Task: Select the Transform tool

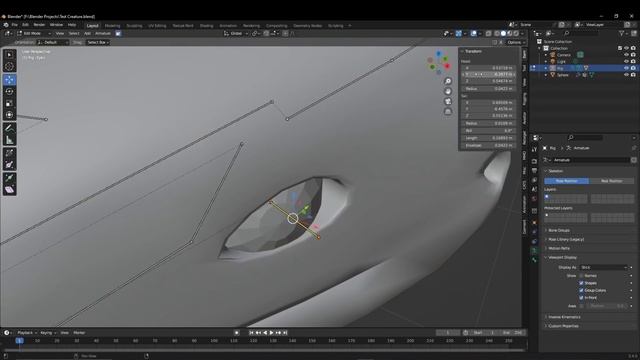Action: point(9,115)
